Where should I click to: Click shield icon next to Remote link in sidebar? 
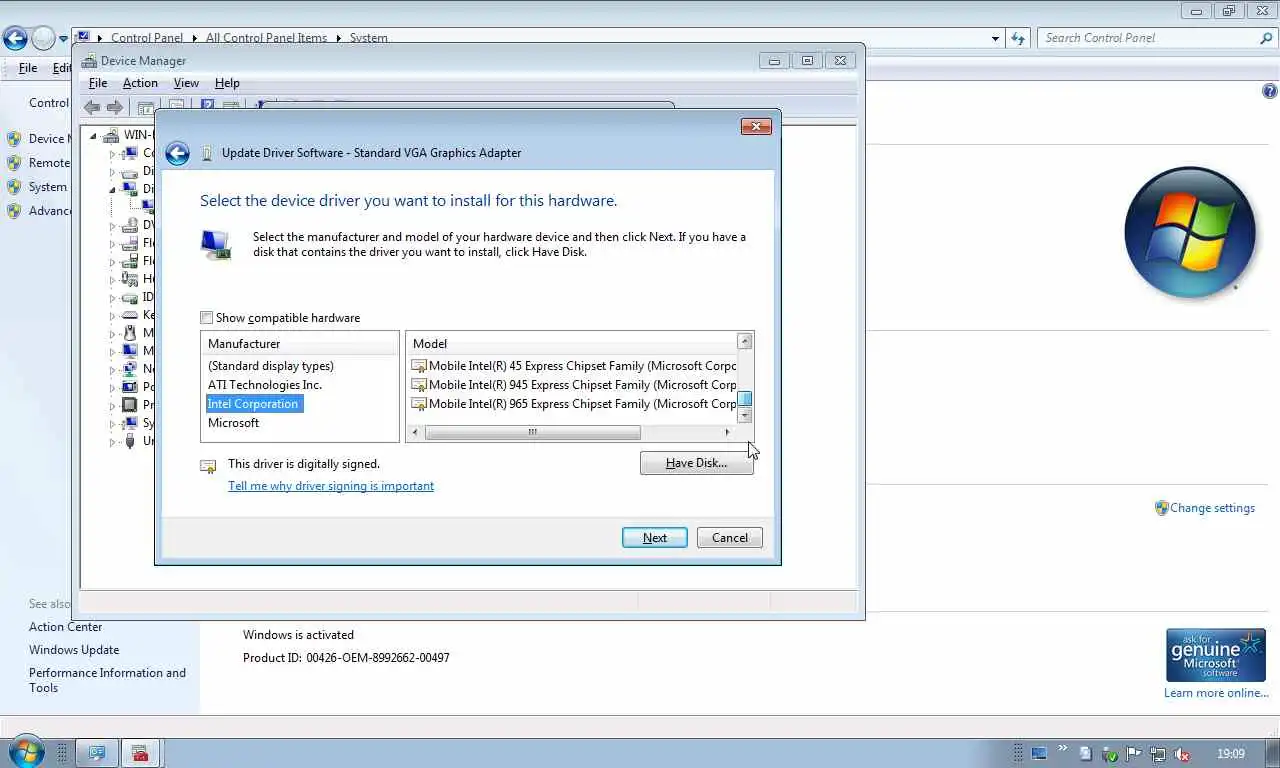[14, 163]
